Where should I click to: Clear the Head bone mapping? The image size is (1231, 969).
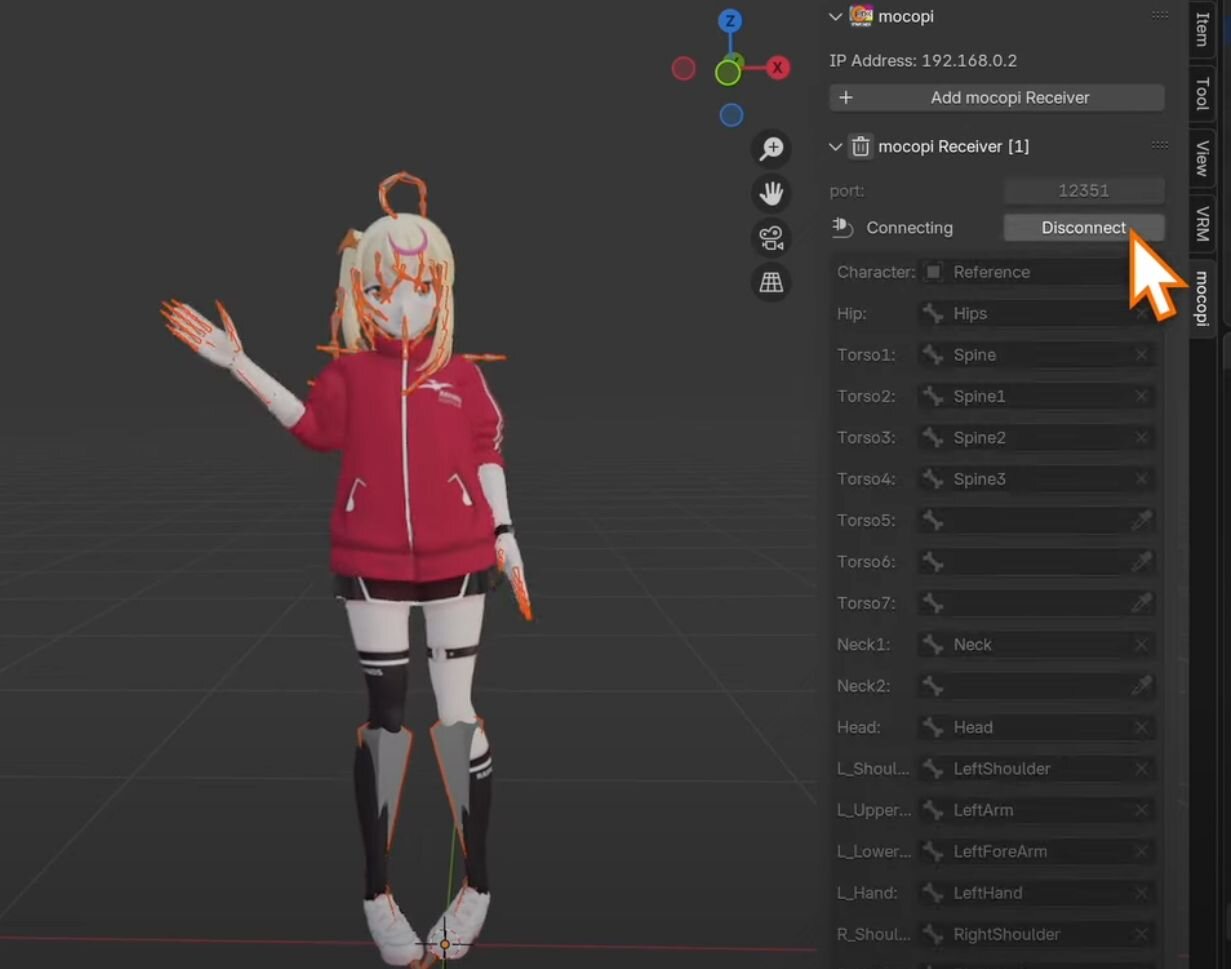coord(1141,728)
